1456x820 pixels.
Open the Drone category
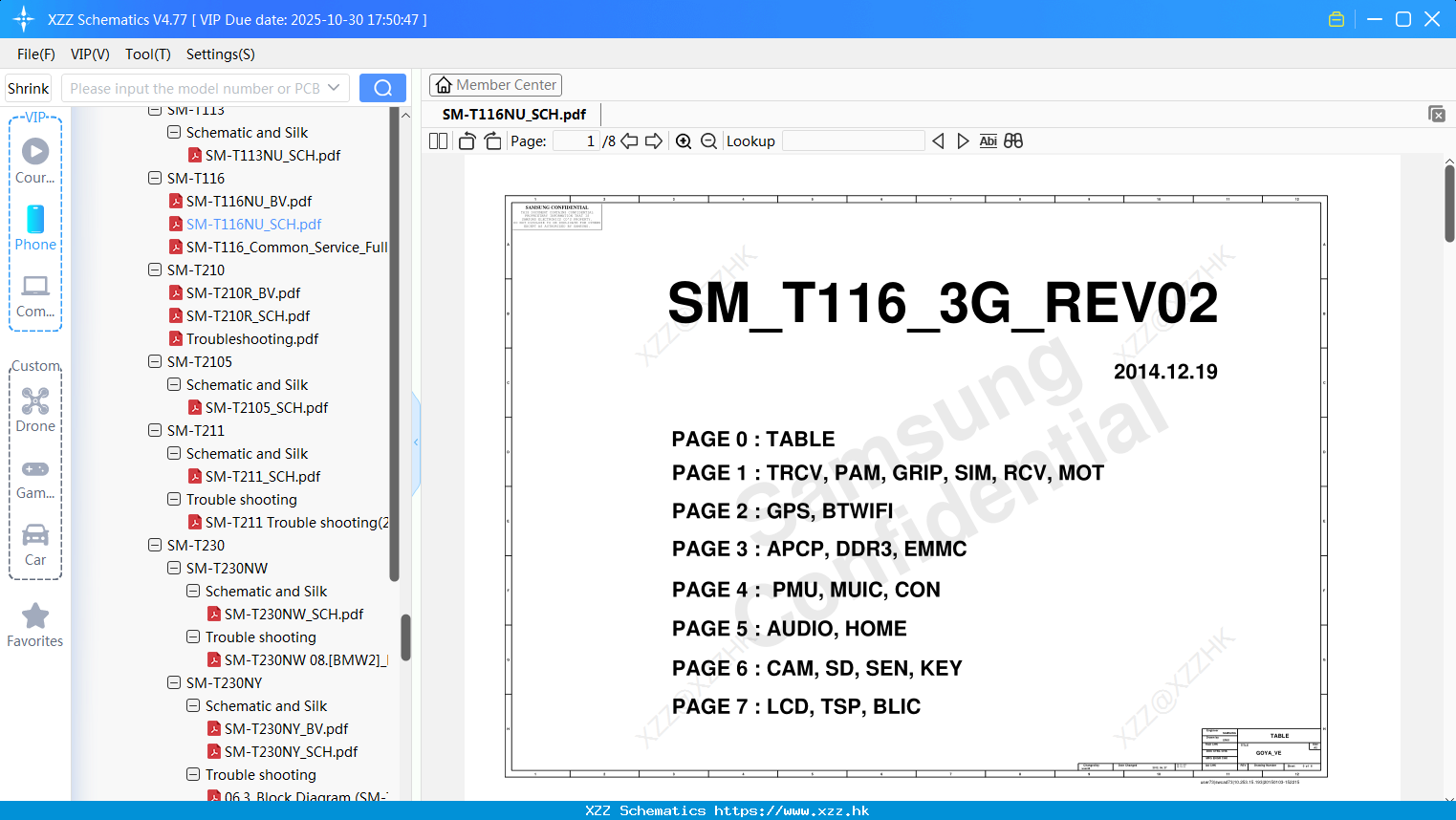35,410
